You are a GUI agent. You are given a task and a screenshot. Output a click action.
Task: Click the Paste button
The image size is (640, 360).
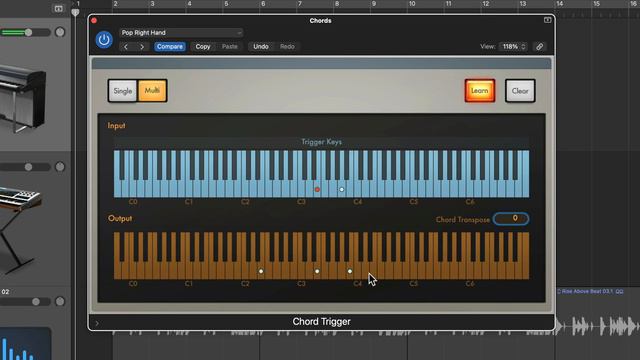tap(229, 47)
